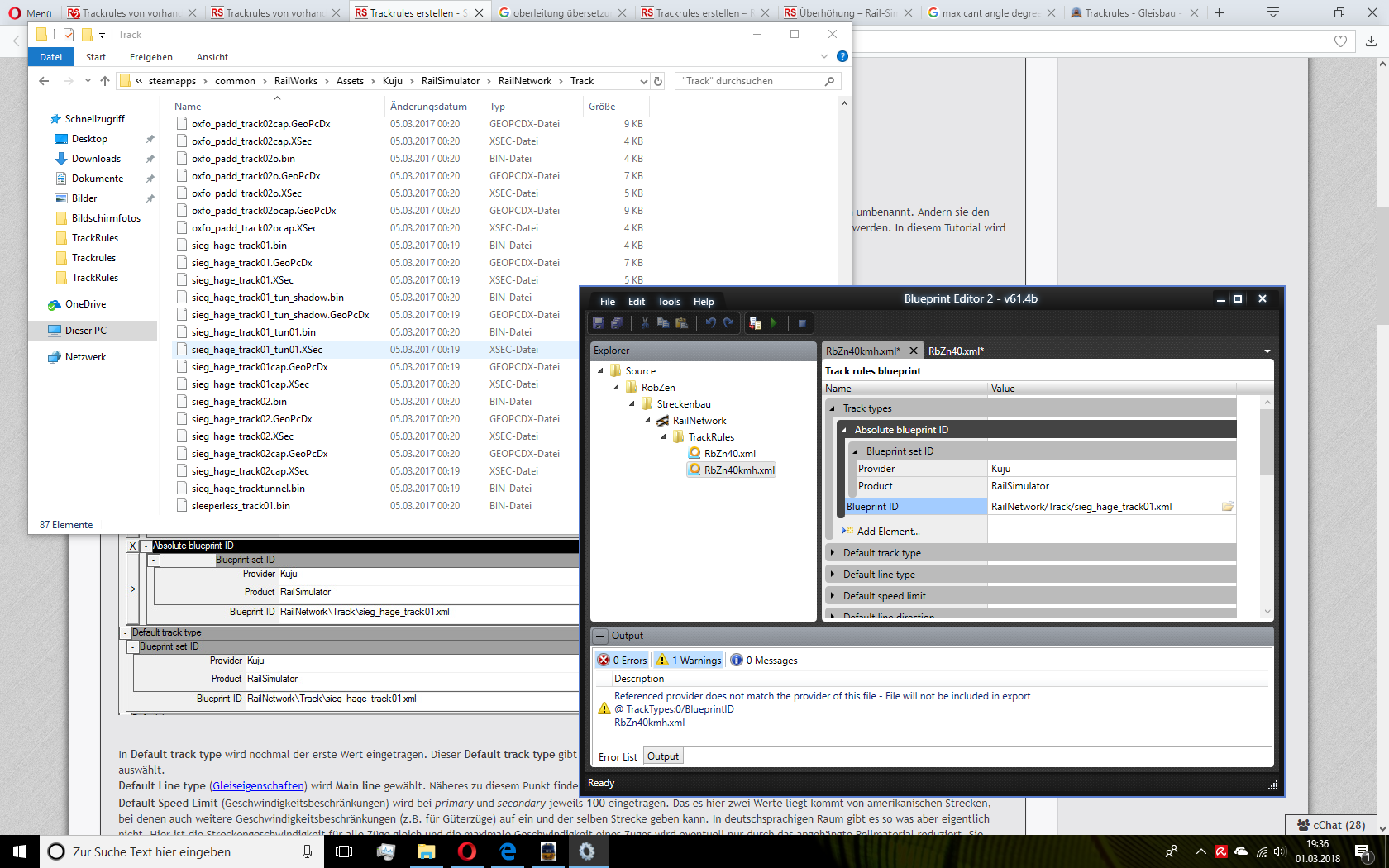1389x868 pixels.
Task: Click the Undo arrow in Blueprint Editor
Action: tap(710, 323)
